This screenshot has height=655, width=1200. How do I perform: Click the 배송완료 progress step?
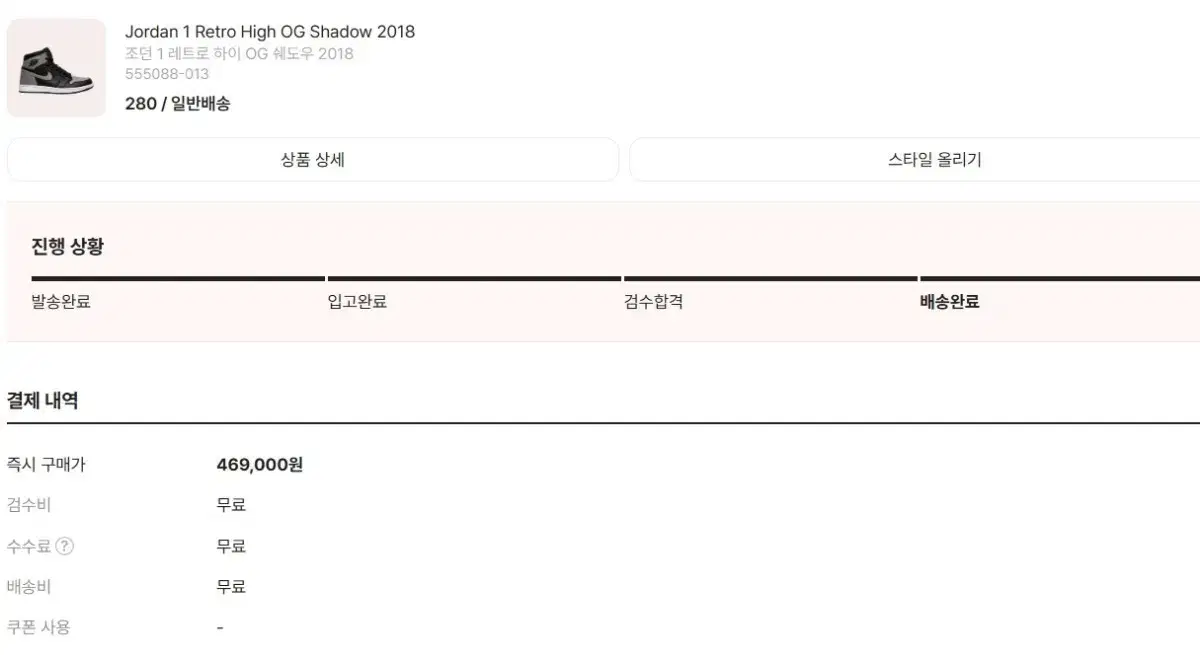click(x=949, y=302)
